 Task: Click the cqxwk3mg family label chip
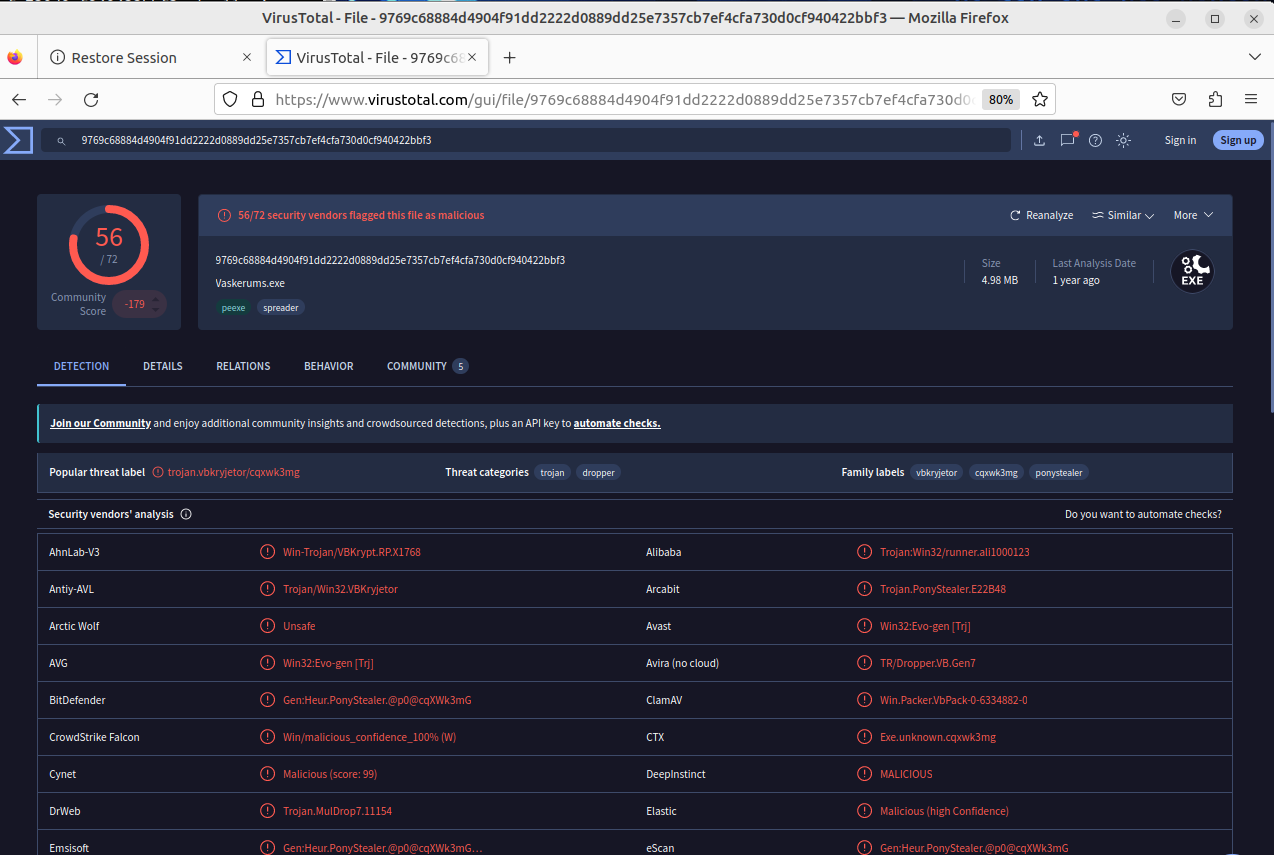click(996, 472)
